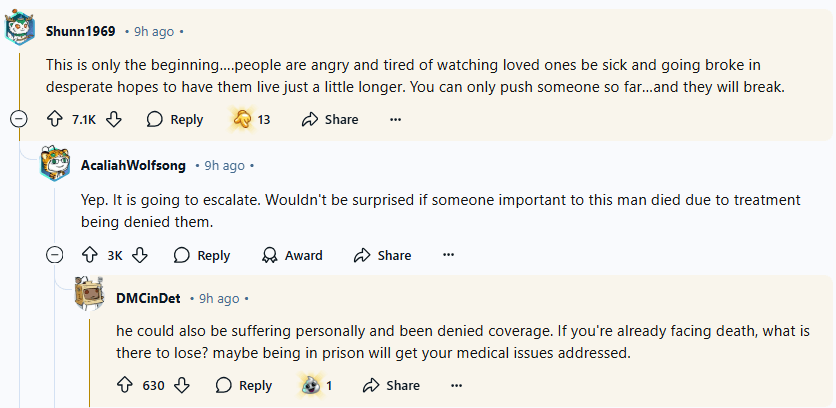The image size is (836, 408).
Task: Collapse Shunn1969's comment thread
Action: pyautogui.click(x=18, y=119)
